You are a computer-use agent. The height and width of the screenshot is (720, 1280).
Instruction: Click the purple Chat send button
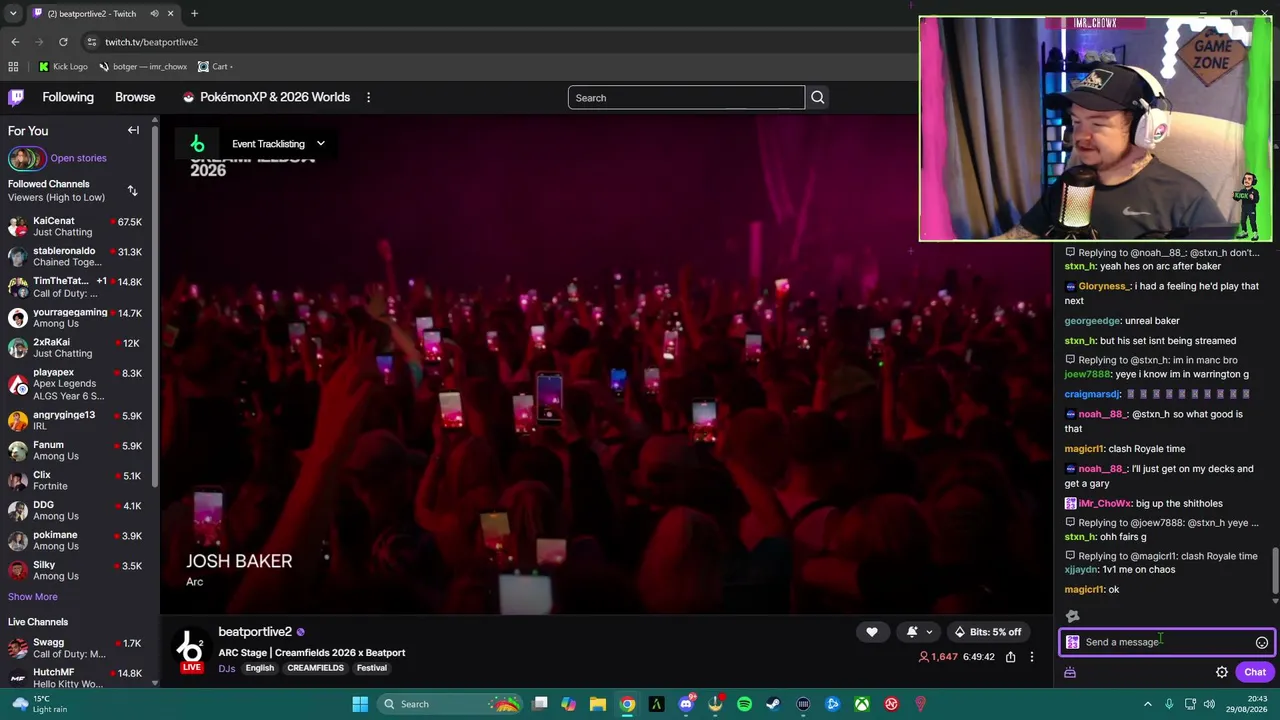tap(1255, 672)
